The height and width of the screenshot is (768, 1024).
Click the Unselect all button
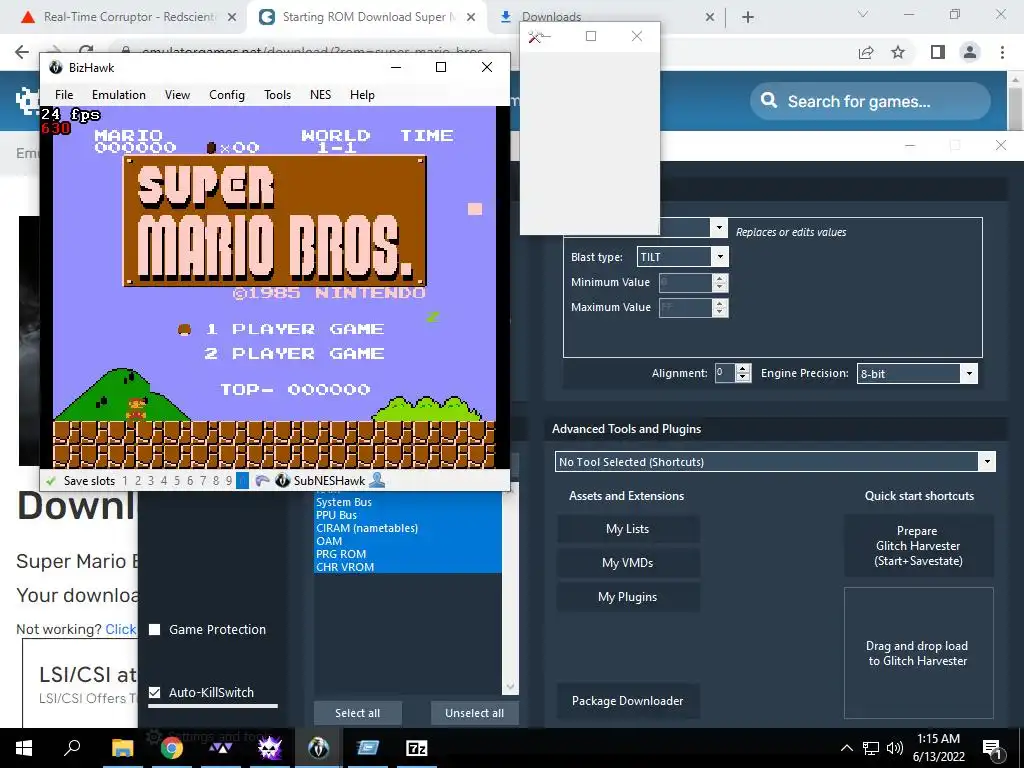[x=474, y=713]
